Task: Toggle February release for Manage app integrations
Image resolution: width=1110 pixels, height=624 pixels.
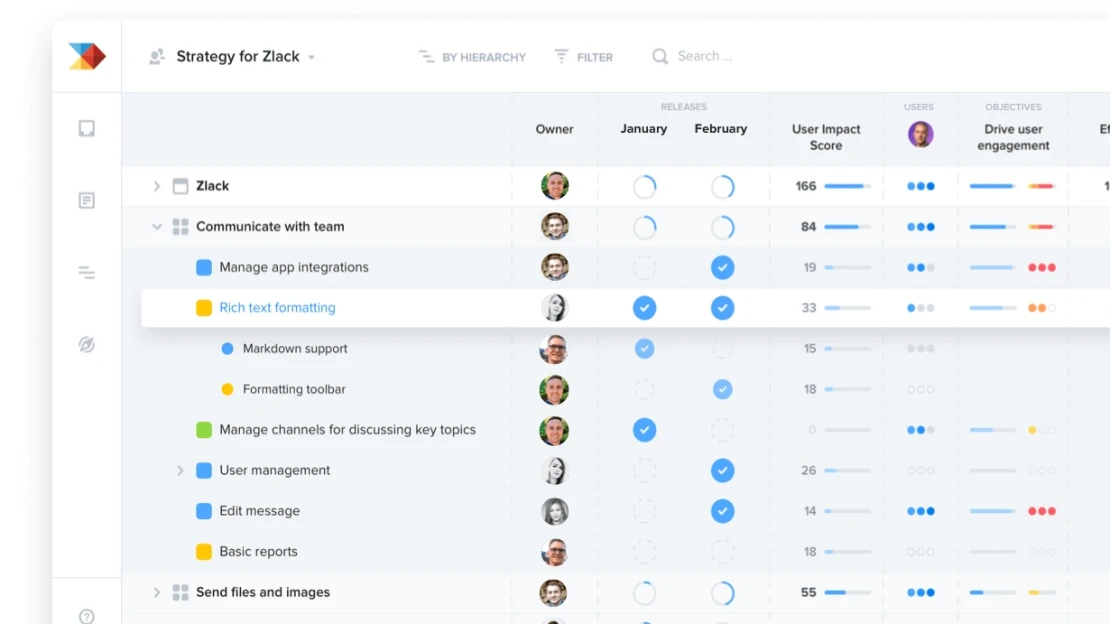Action: tap(722, 268)
